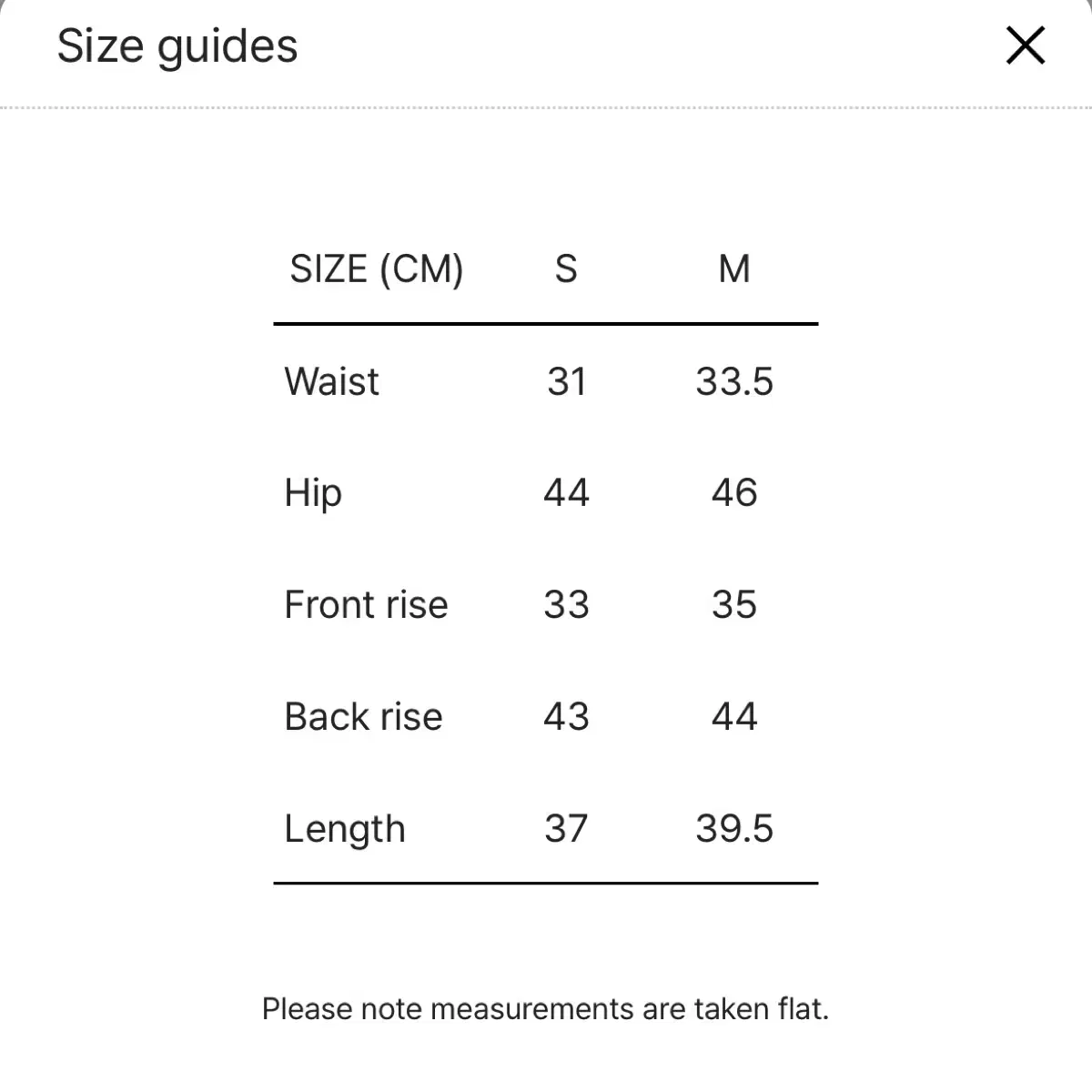Screen dimensions: 1092x1092
Task: Select Front rise value 35
Action: click(734, 605)
